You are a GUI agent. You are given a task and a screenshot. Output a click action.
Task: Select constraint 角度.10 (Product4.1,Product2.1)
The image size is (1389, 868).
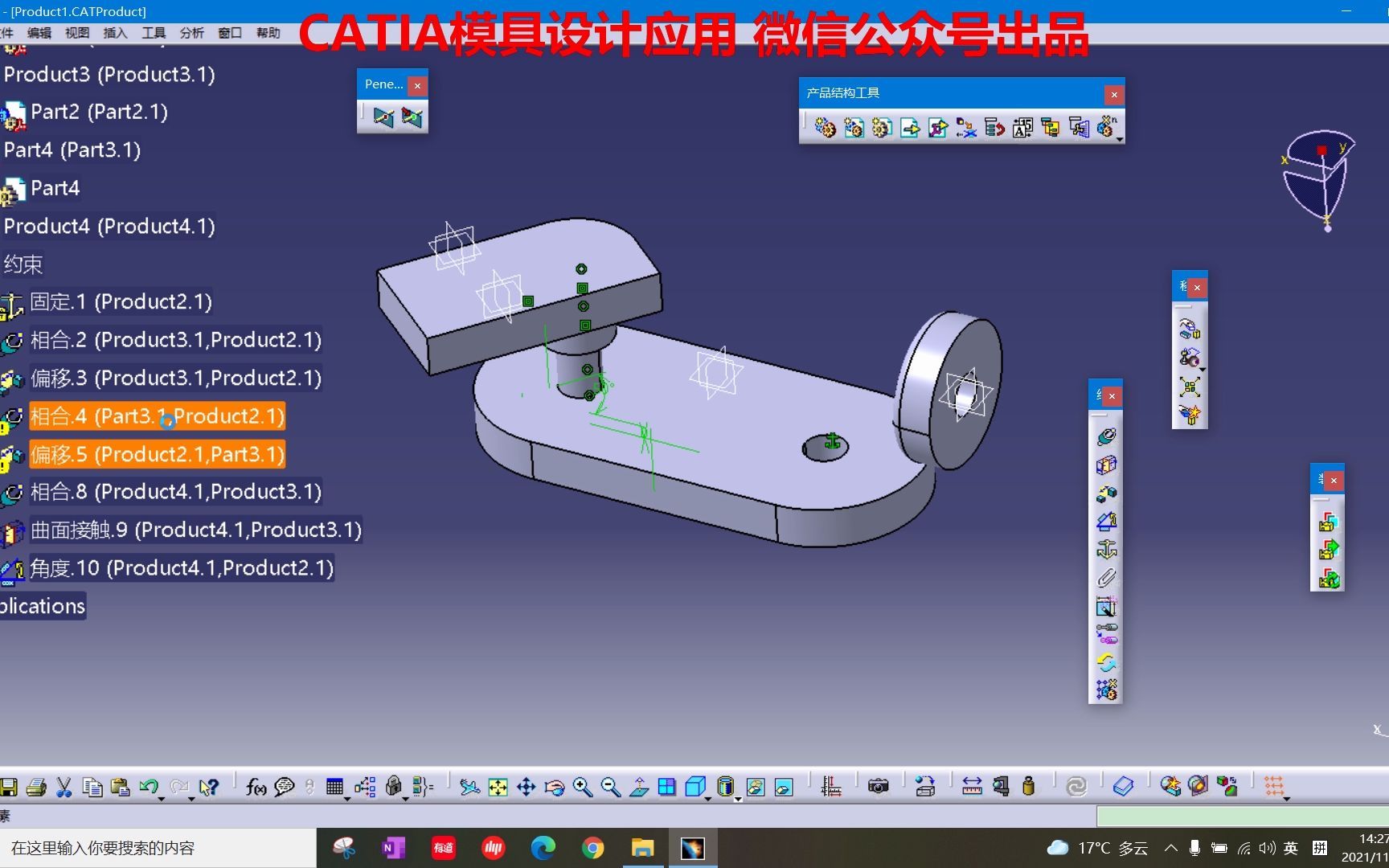point(181,568)
